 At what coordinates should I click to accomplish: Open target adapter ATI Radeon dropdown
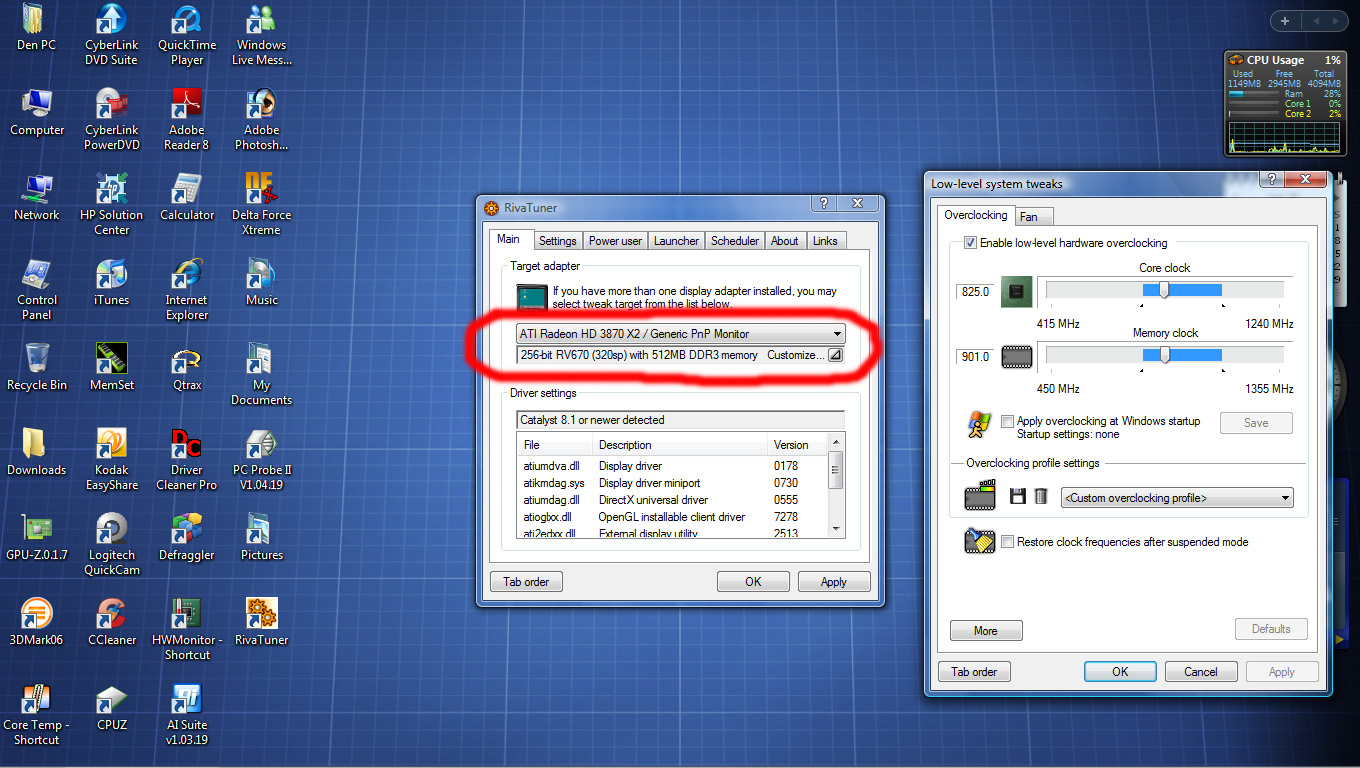coord(681,334)
